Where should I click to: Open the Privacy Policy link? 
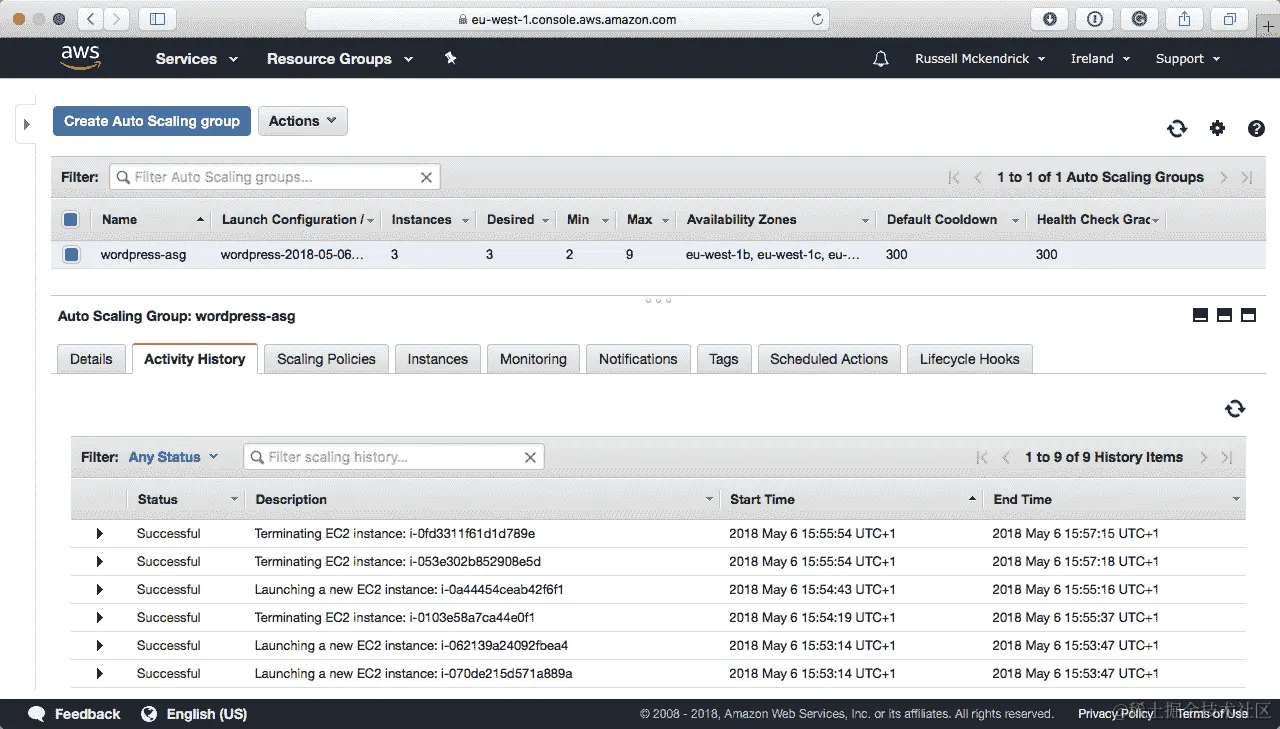click(x=1116, y=714)
